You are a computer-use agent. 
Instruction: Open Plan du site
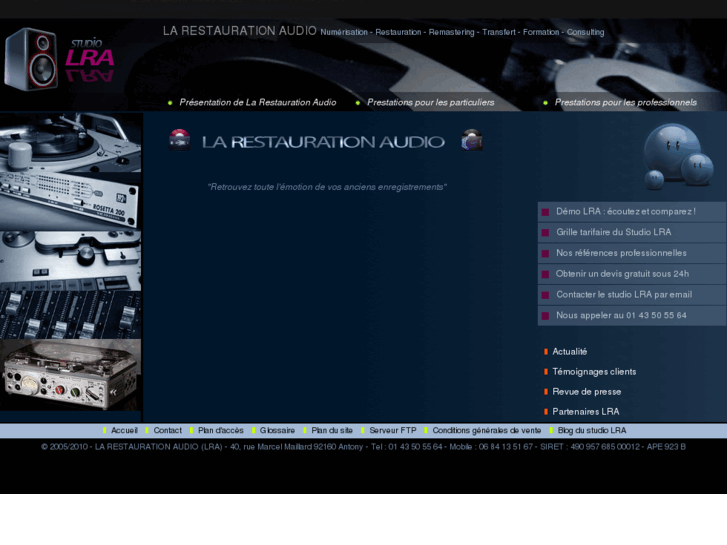click(332, 430)
